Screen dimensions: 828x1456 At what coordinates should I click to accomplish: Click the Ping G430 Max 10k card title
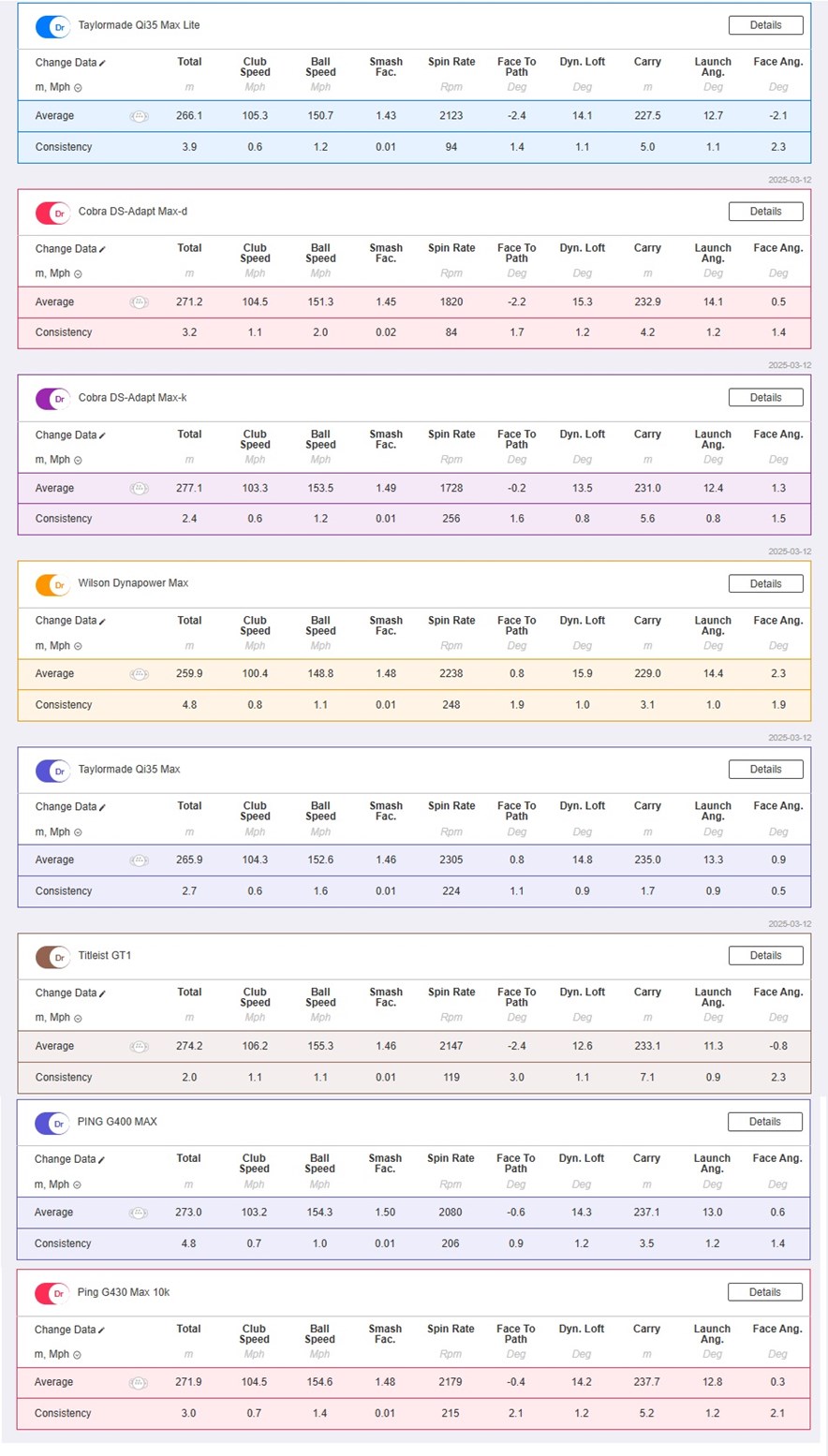pos(124,1292)
